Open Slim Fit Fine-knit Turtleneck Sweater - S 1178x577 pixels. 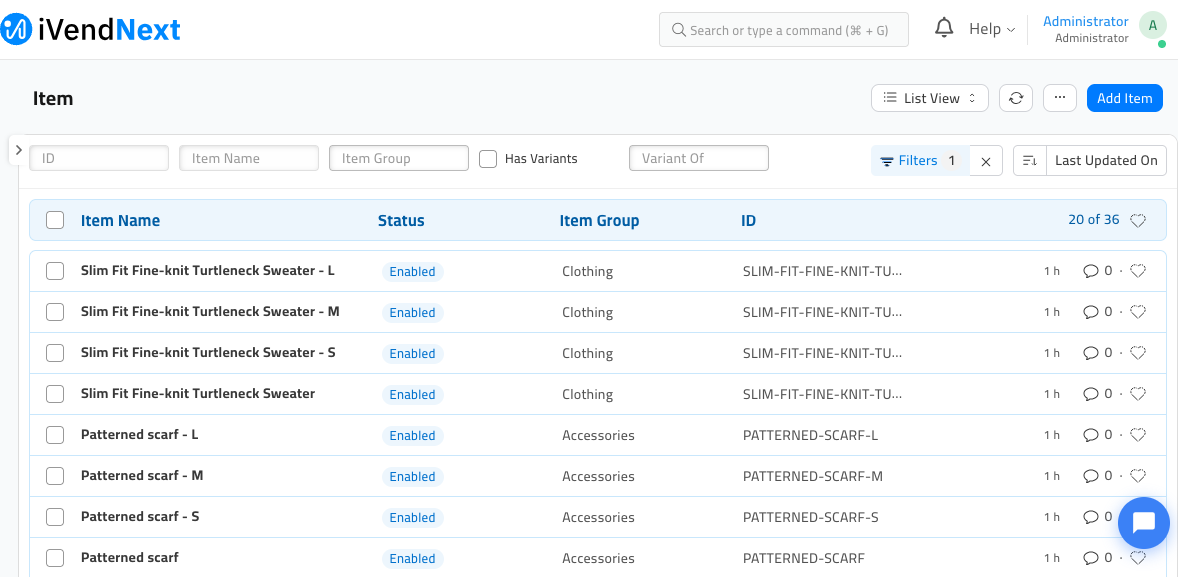[208, 352]
